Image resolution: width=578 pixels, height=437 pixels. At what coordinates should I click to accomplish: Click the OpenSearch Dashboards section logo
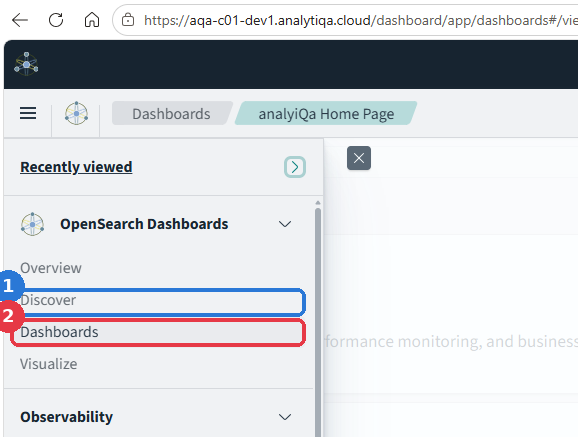[32, 224]
